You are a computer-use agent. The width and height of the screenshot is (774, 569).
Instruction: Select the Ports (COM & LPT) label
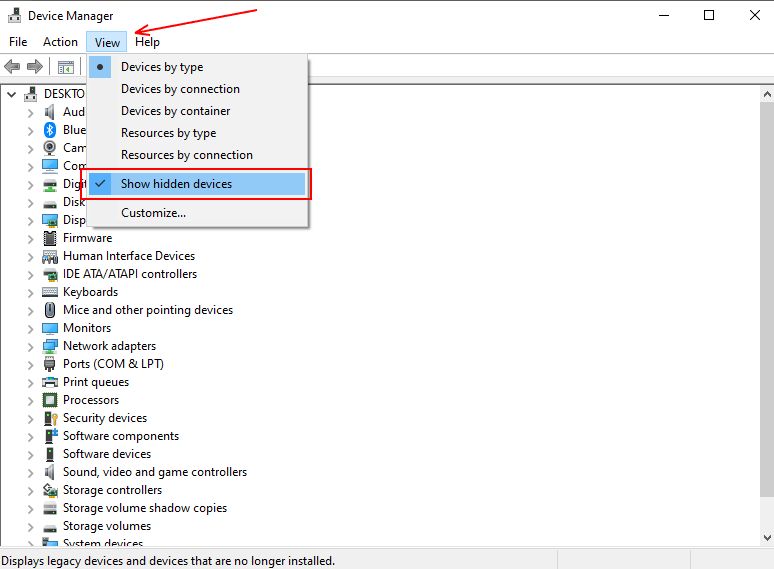click(x=113, y=364)
